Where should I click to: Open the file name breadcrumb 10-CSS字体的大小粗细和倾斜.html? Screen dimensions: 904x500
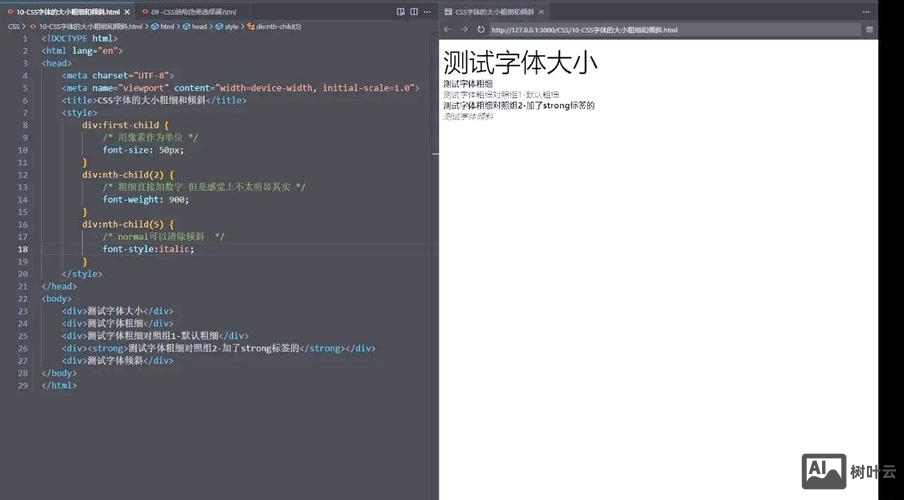(91, 27)
